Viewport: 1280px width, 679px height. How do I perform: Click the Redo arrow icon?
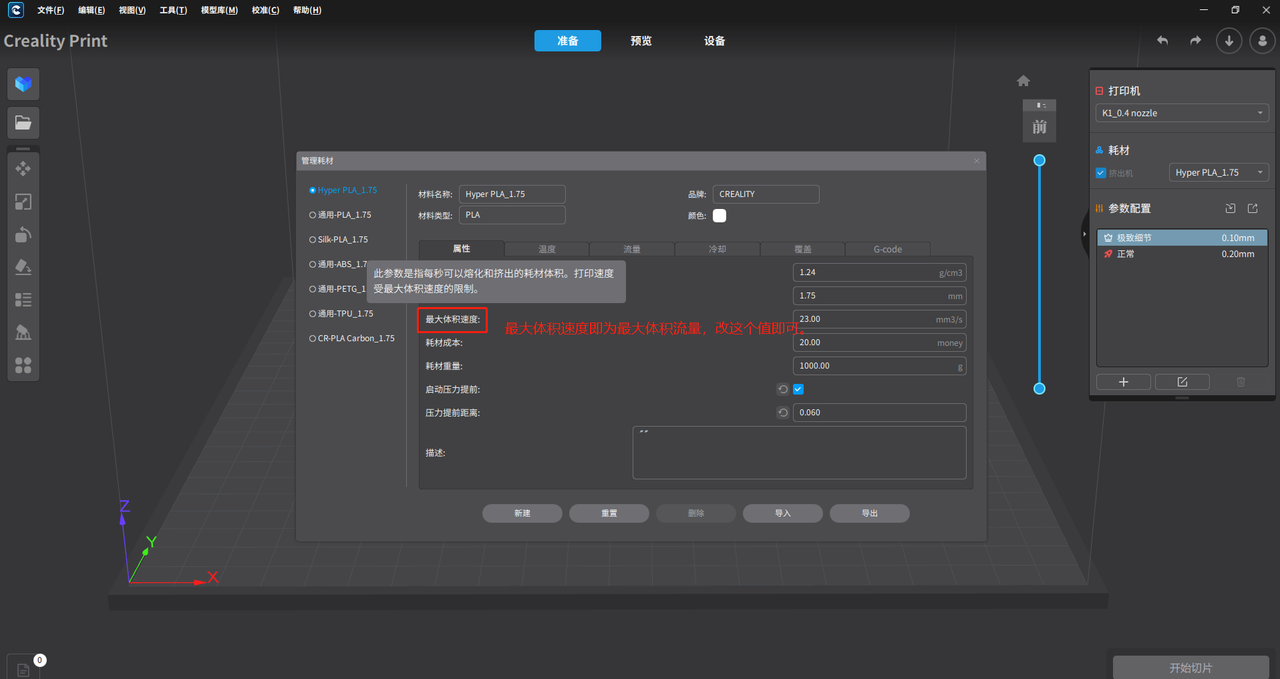1195,41
